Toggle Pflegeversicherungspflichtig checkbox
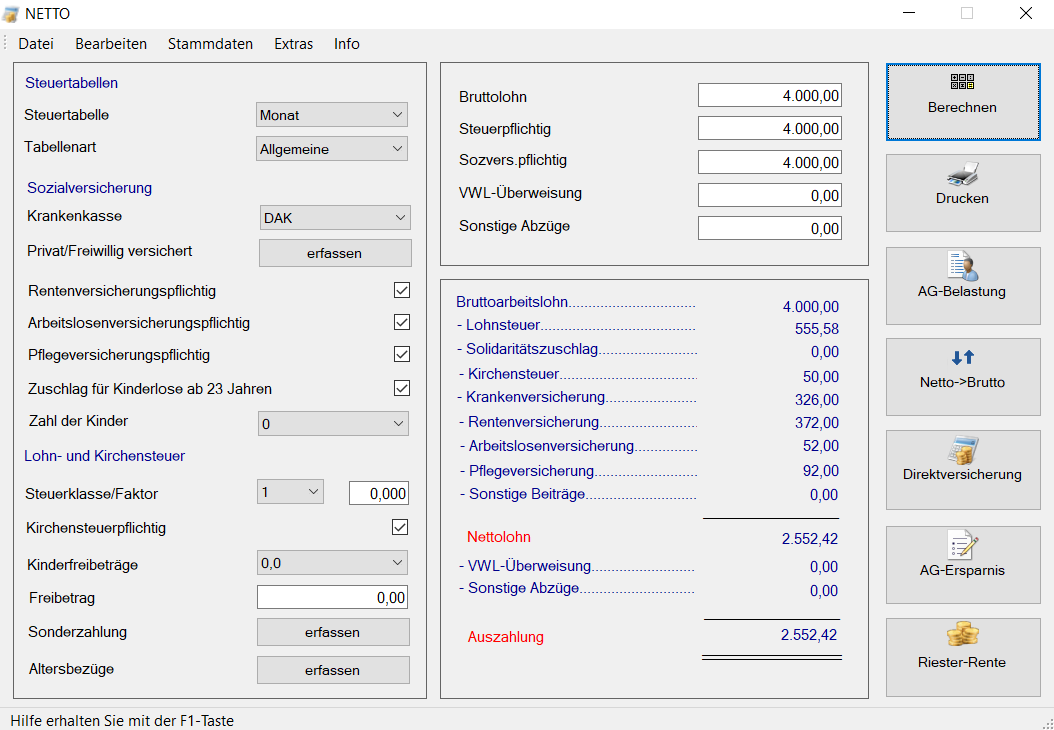 click(402, 354)
